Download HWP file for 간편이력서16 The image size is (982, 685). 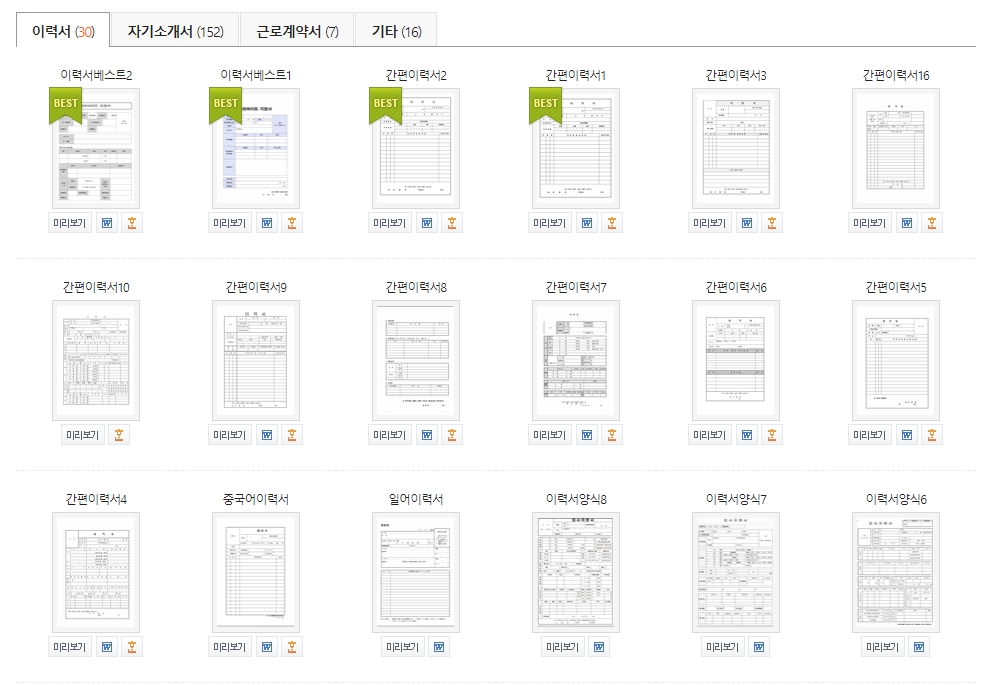point(932,223)
